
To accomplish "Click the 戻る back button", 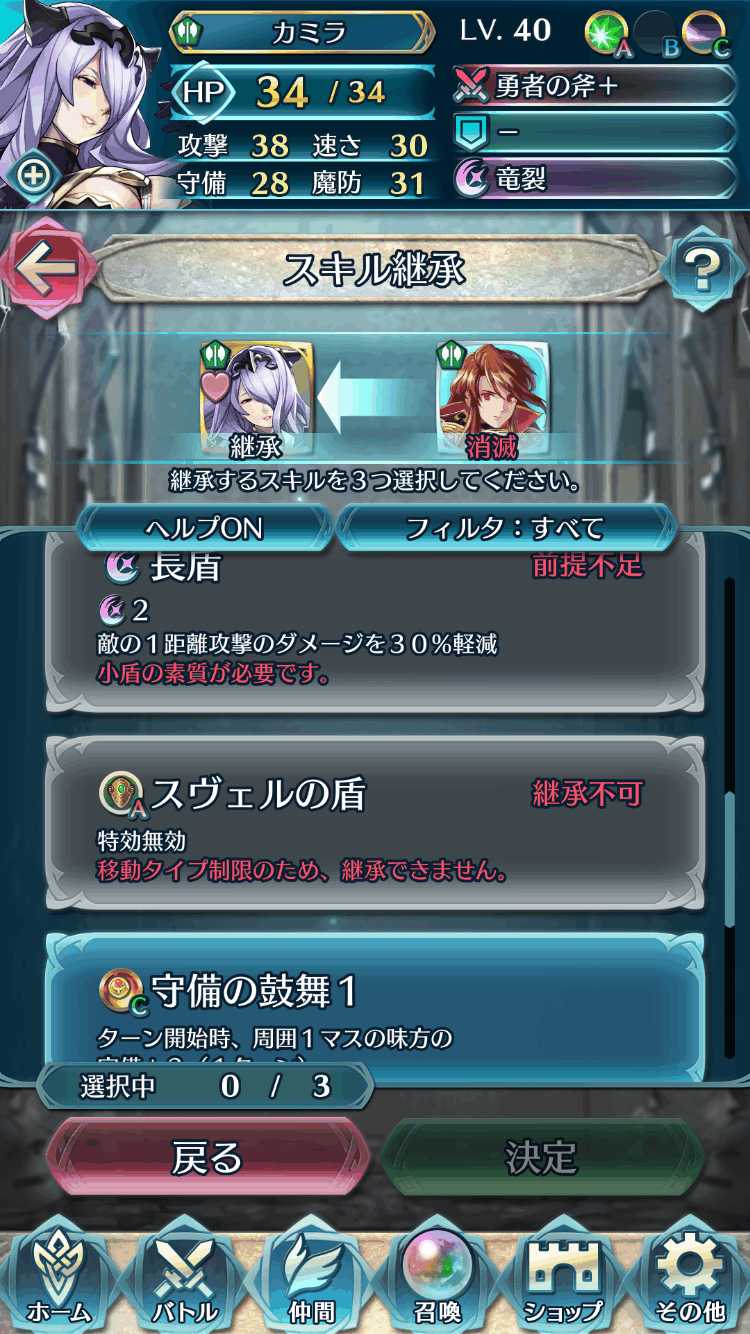I will click(208, 1157).
